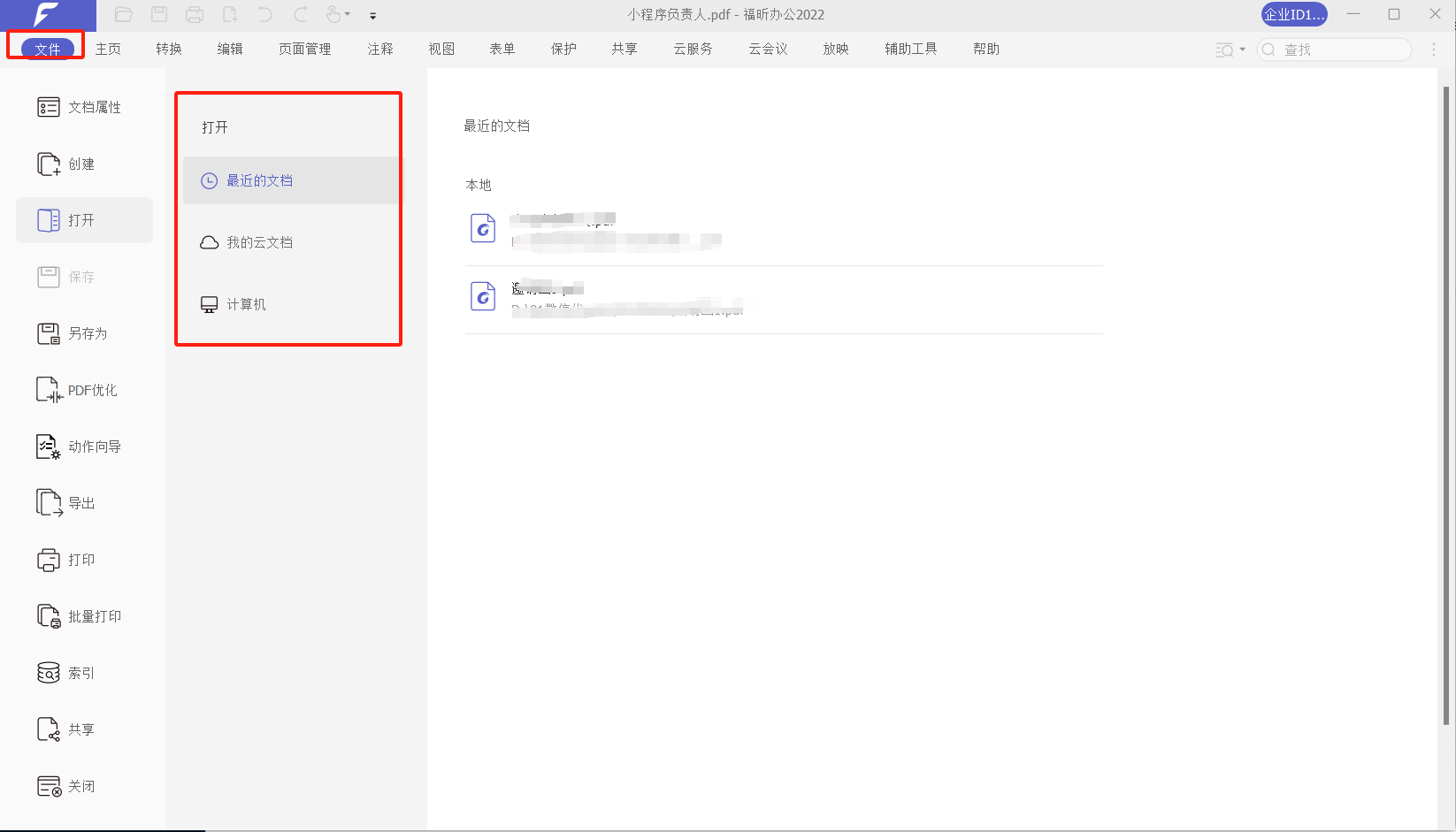Switch to the 云服务 tab

click(x=693, y=49)
